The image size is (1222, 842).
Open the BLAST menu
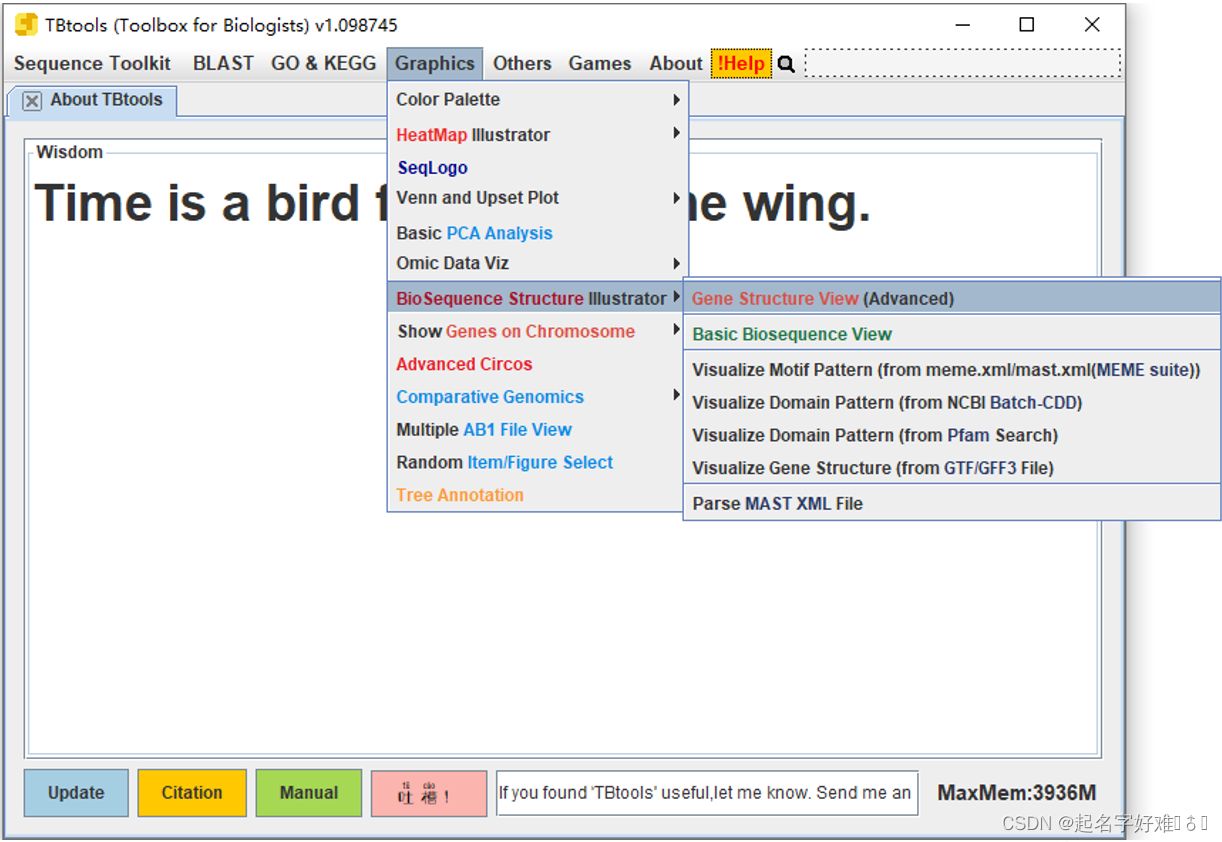coord(223,63)
